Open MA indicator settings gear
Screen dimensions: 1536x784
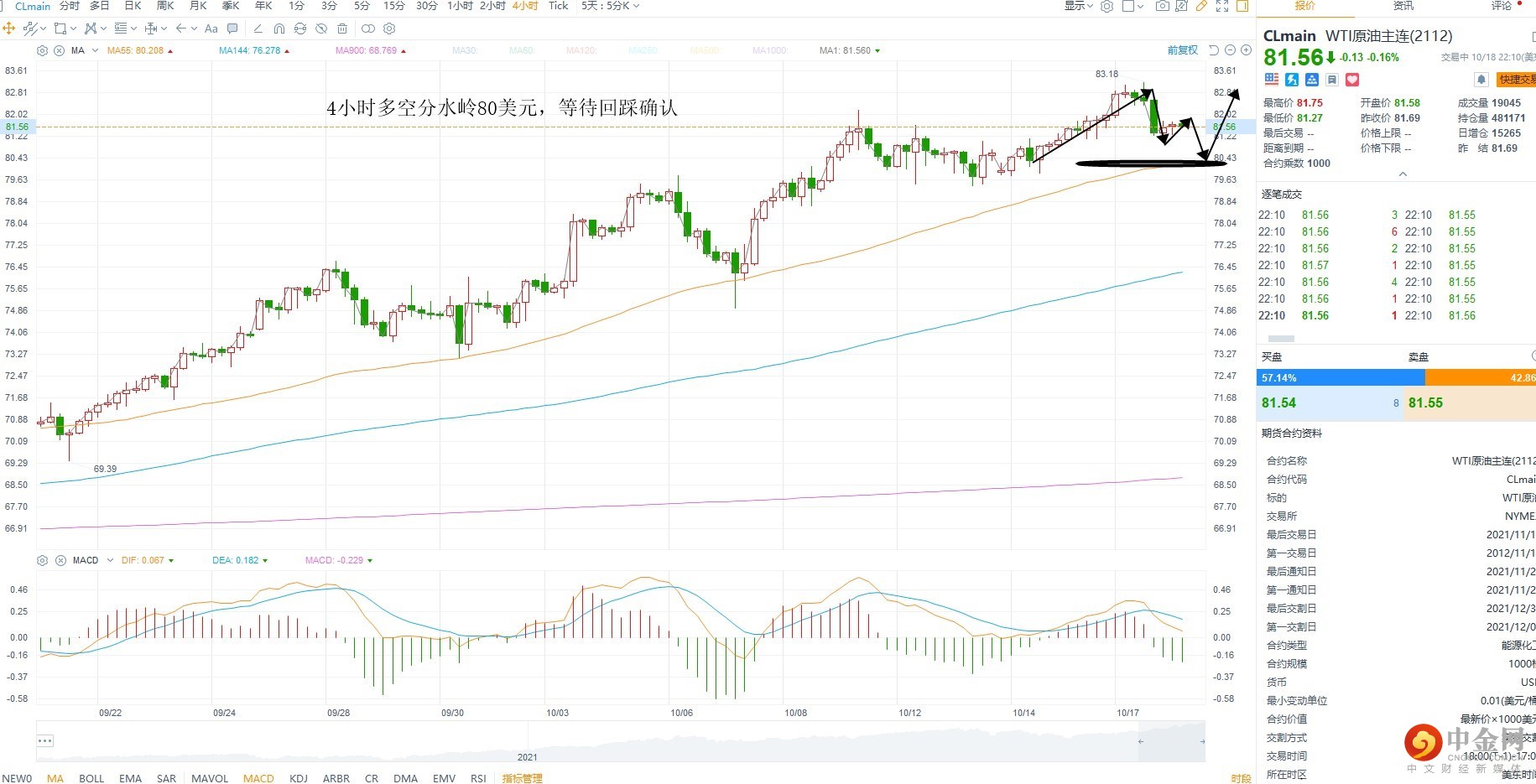(43, 50)
